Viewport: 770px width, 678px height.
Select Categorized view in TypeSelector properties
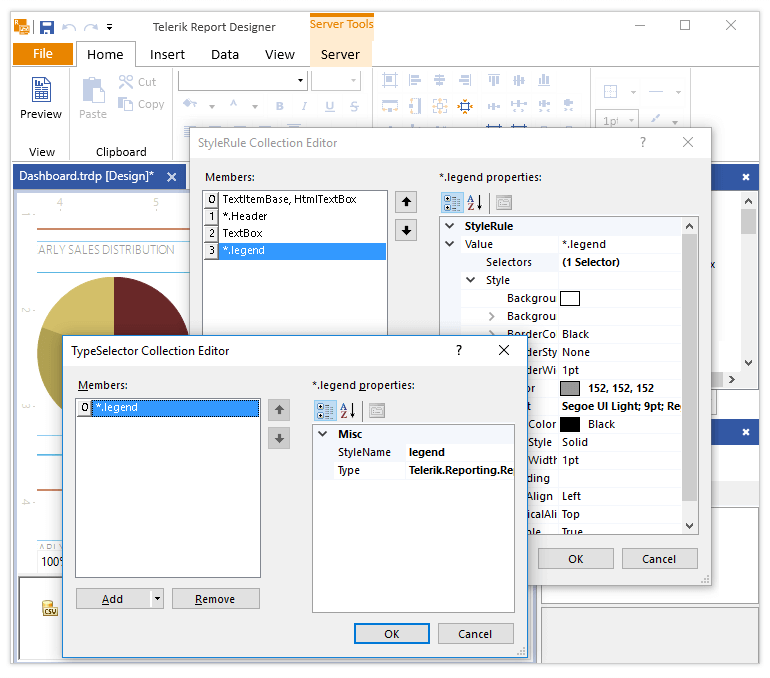point(325,410)
